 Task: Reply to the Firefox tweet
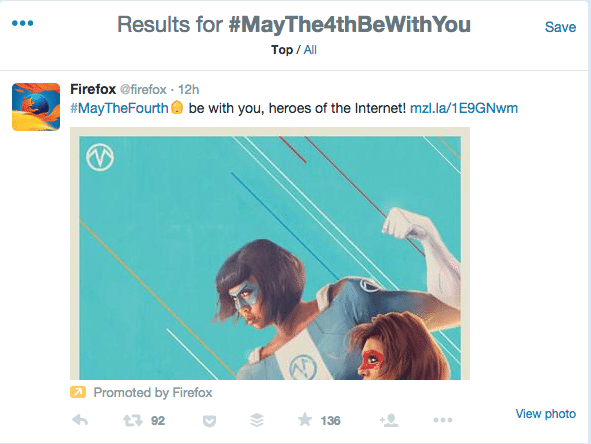point(80,420)
